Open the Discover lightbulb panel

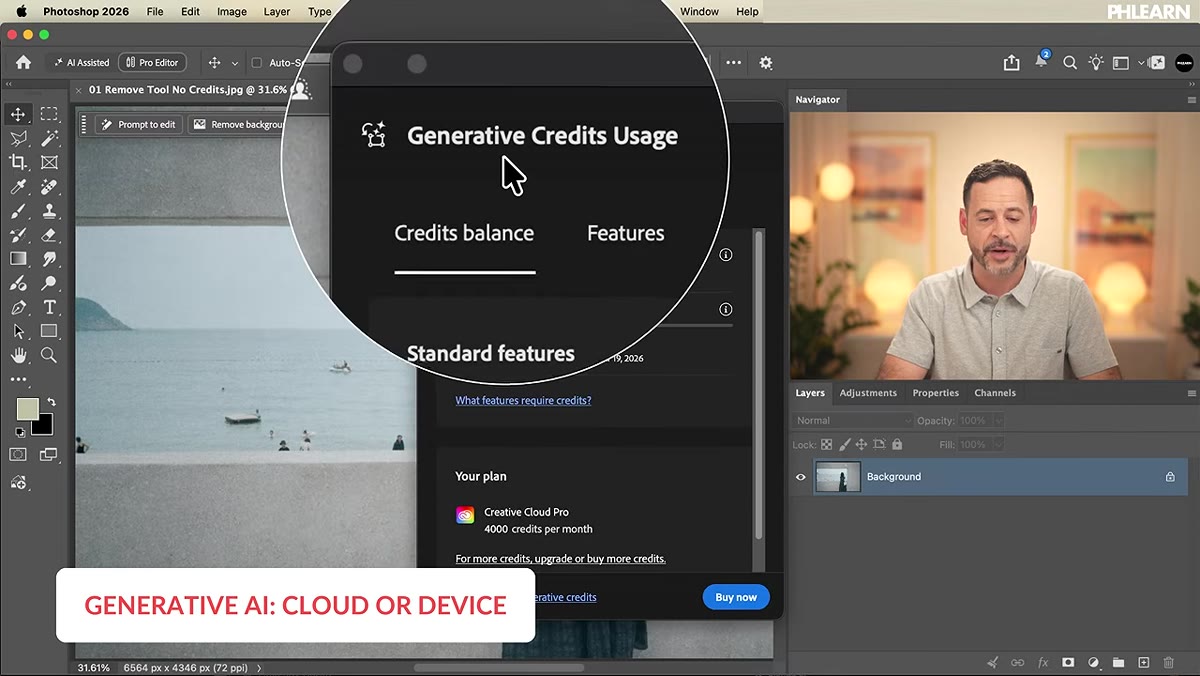pos(1096,62)
